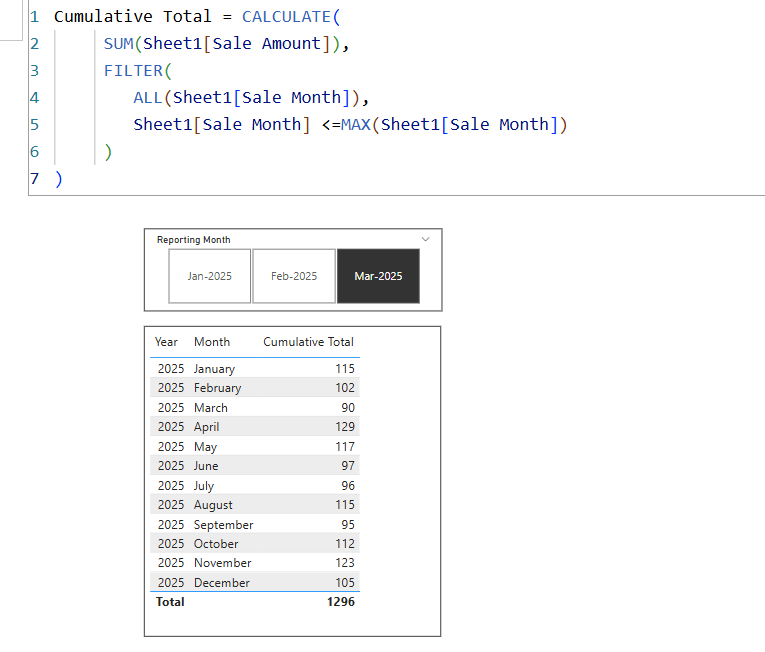The image size is (765, 652).
Task: Select the February row month cell
Action: point(218,388)
